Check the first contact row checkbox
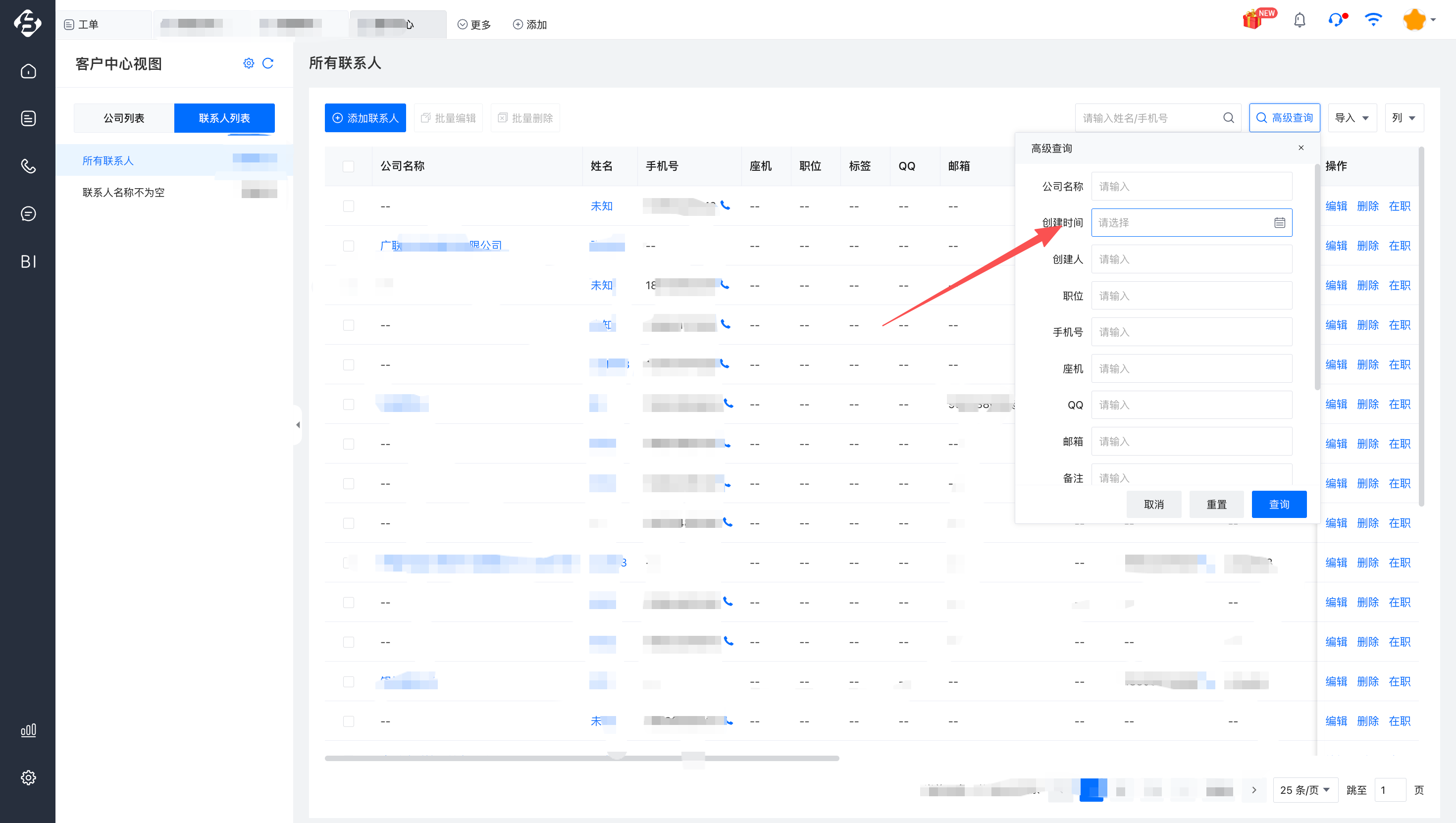The image size is (1456, 823). click(348, 206)
